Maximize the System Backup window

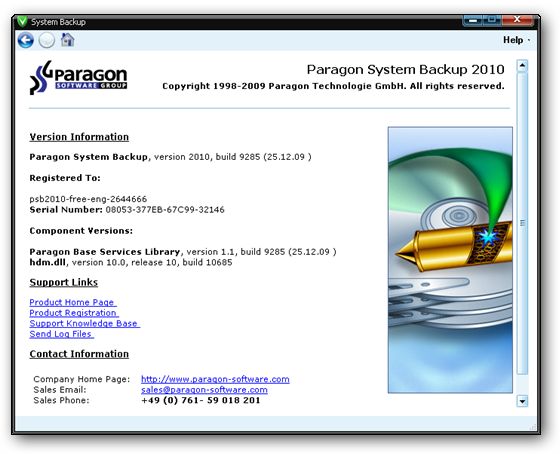(492, 20)
